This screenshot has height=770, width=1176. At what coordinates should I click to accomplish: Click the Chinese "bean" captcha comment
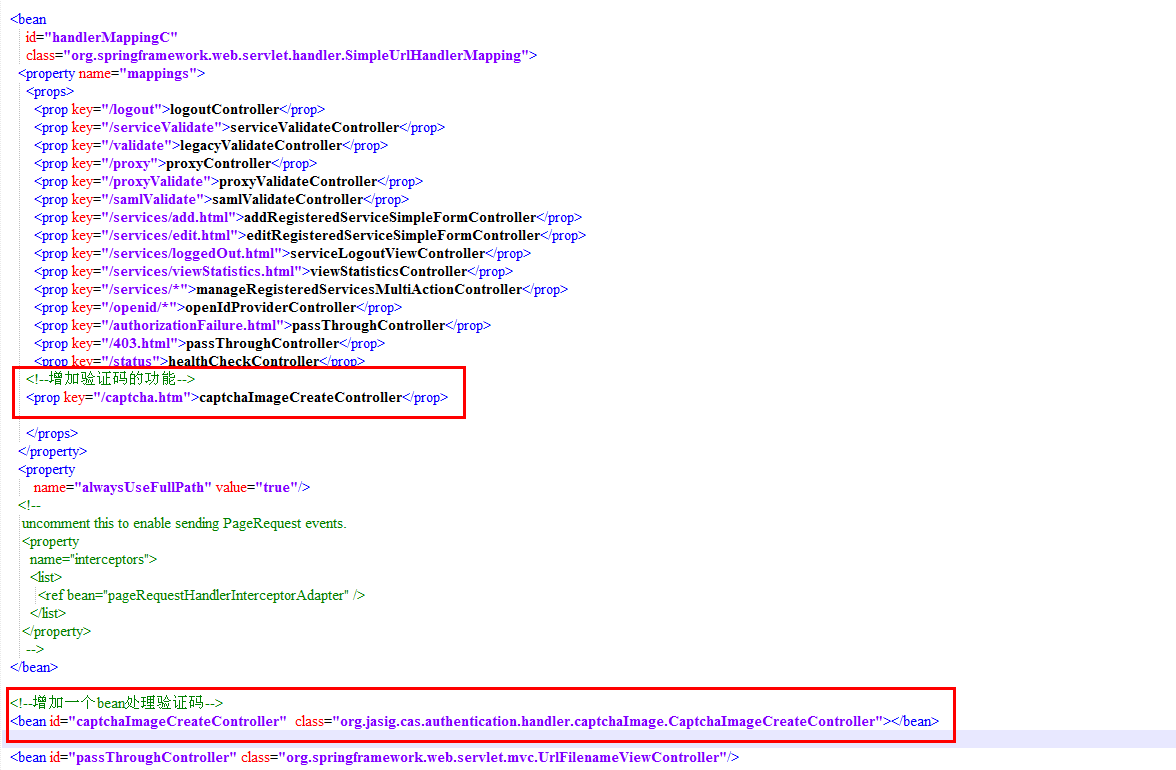pyautogui.click(x=116, y=703)
